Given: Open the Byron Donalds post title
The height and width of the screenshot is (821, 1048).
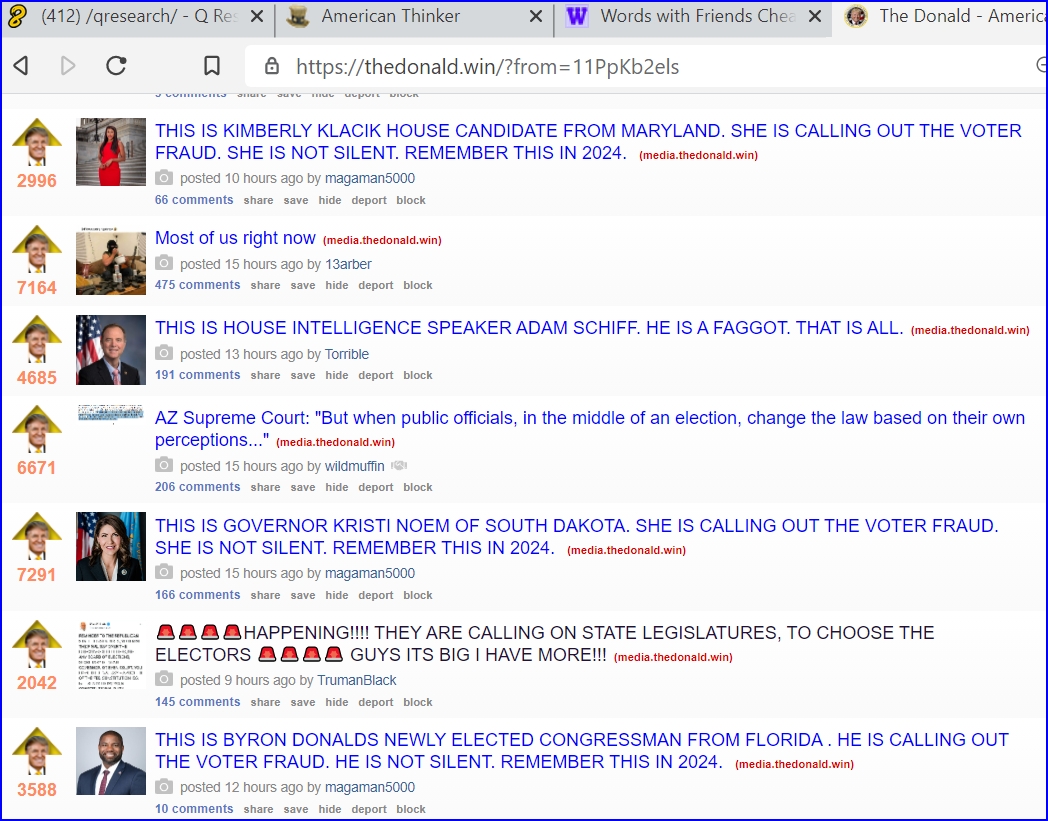Looking at the screenshot, I should click(581, 750).
